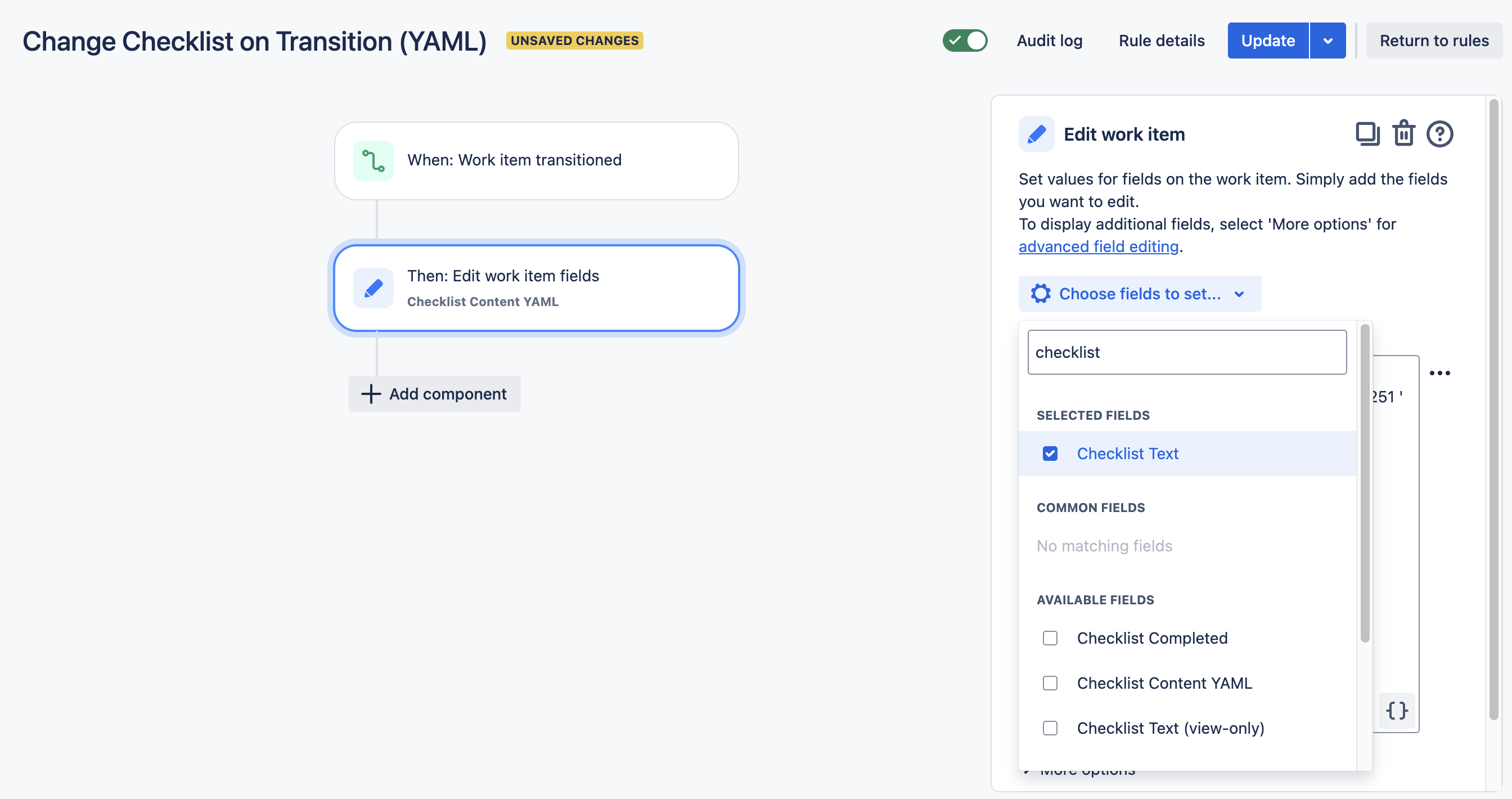Collapse the Choose fields to set dropdown
Image resolution: width=1512 pixels, height=799 pixels.
1240,294
